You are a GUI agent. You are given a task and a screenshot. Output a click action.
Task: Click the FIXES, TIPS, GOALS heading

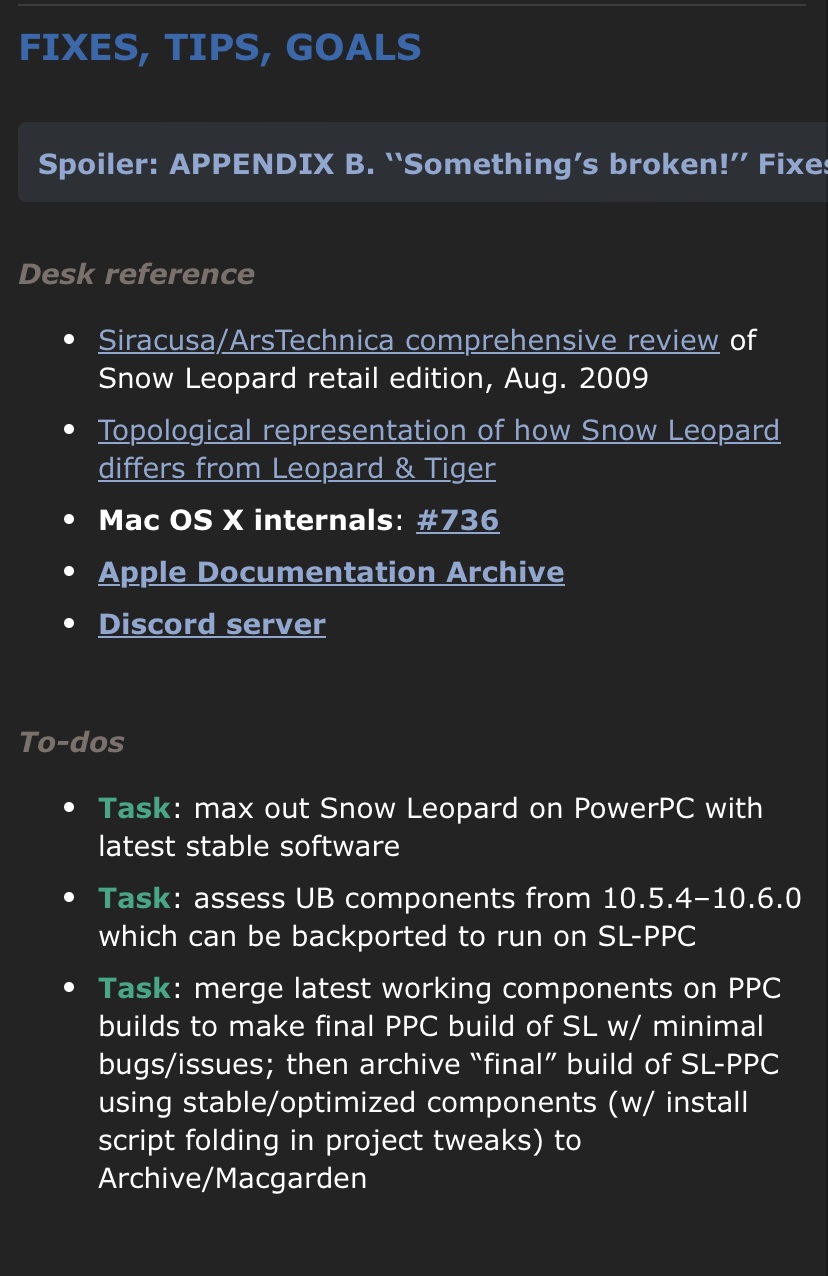pyautogui.click(x=220, y=47)
